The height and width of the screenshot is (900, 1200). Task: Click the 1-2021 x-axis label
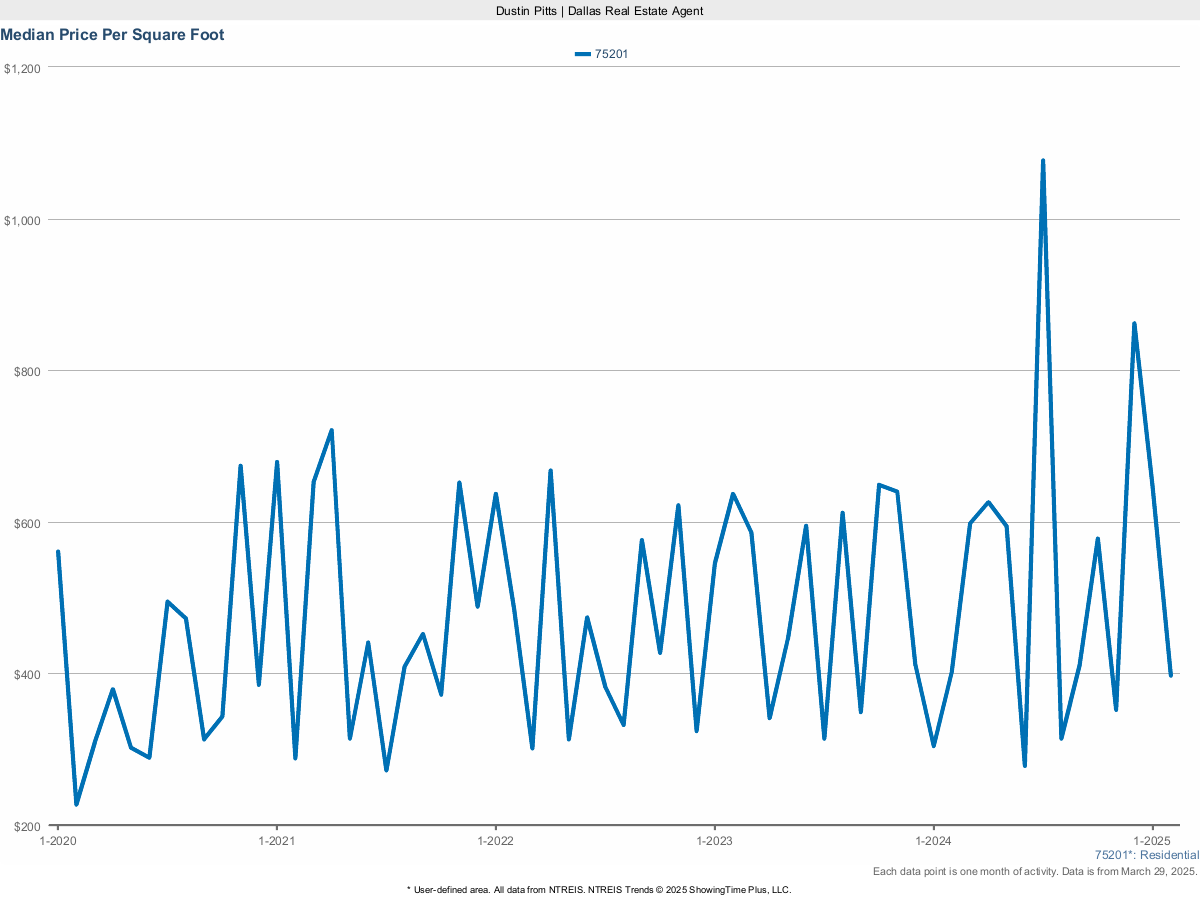[x=276, y=841]
